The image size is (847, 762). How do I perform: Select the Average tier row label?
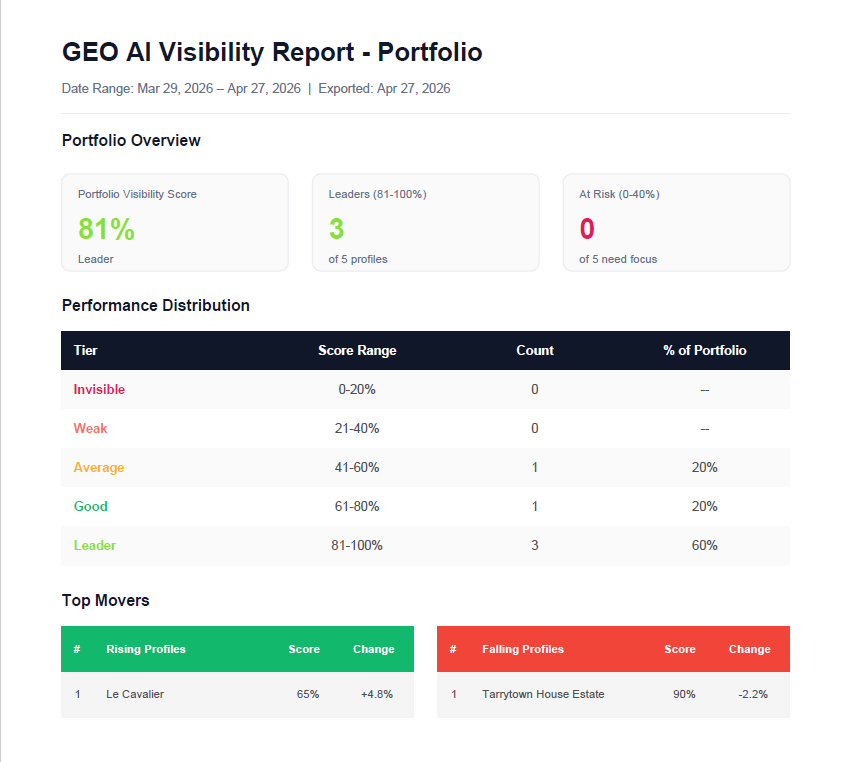99,467
